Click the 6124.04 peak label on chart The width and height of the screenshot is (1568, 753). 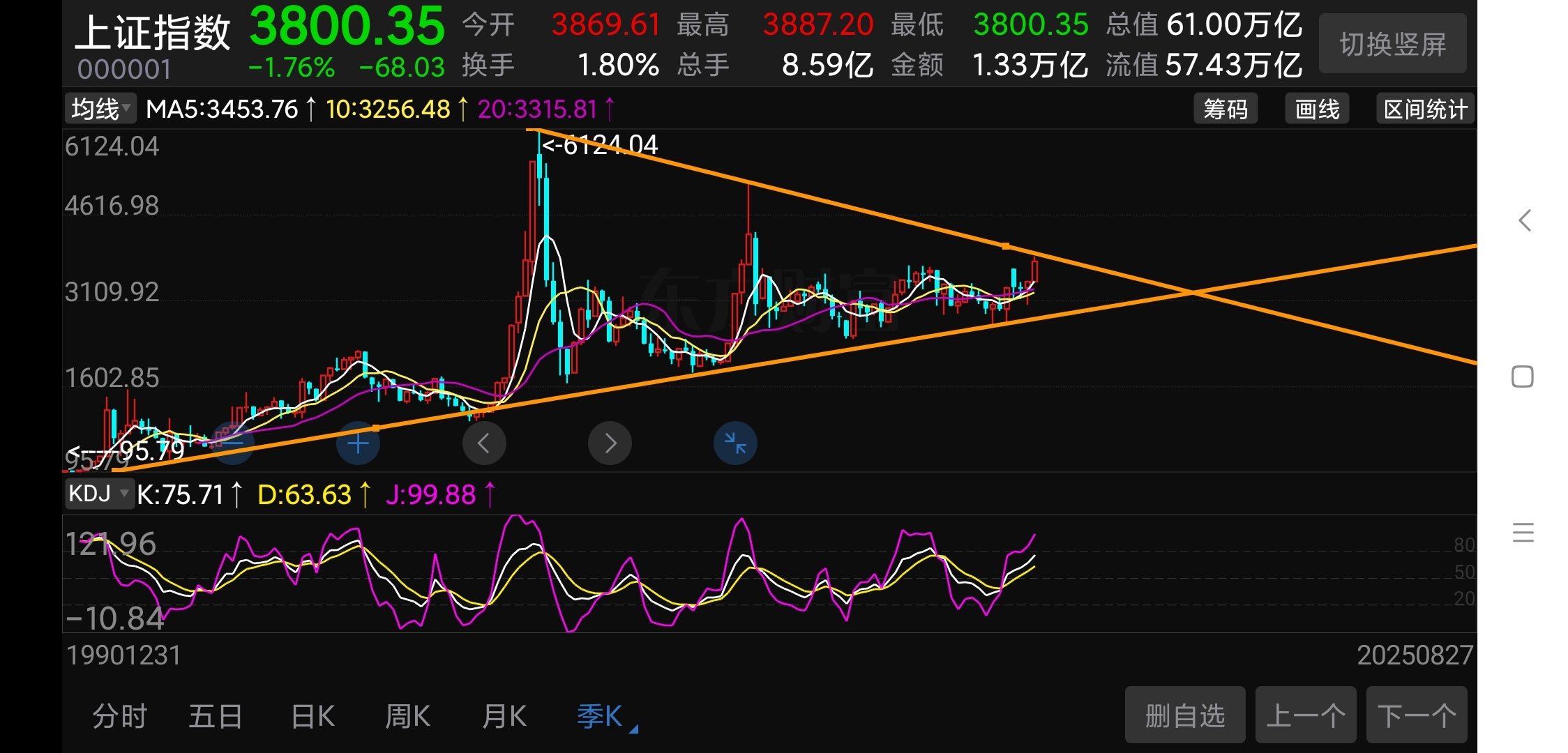click(600, 145)
